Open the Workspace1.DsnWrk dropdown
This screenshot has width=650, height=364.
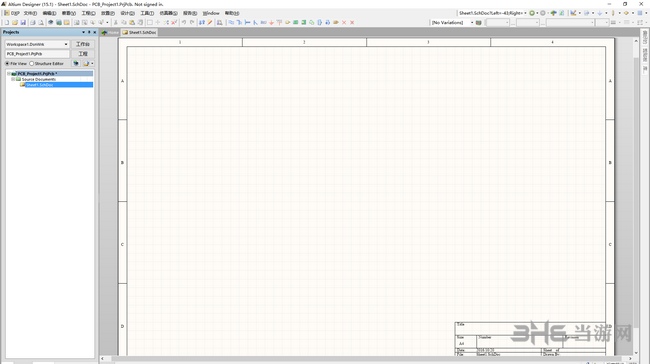click(37, 44)
